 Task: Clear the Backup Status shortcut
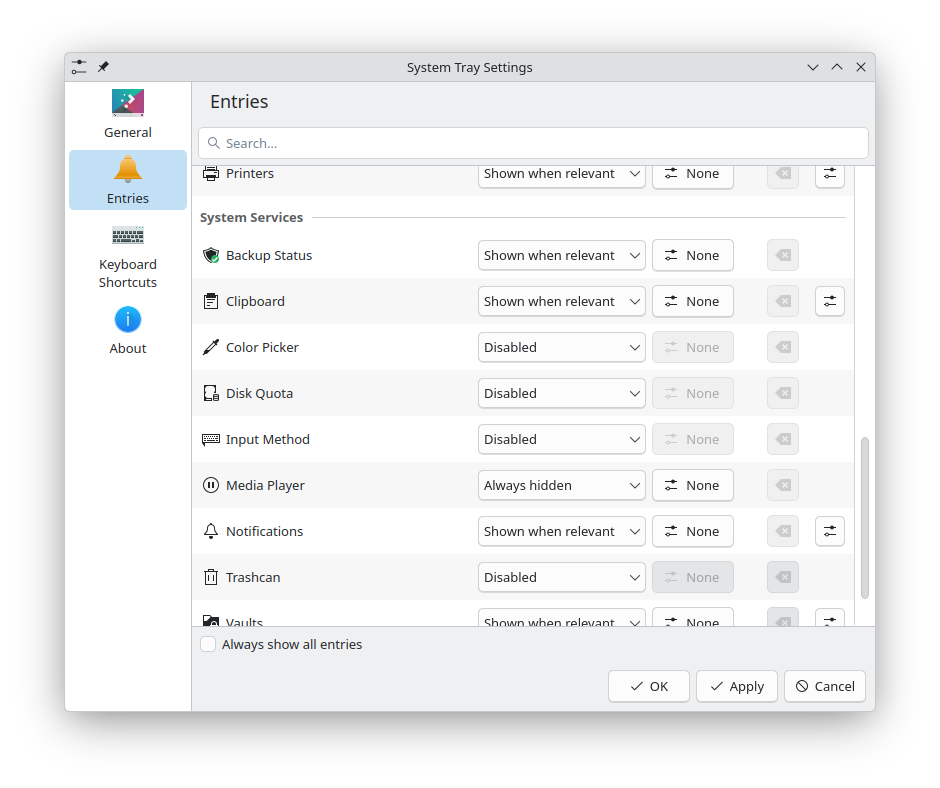(x=783, y=255)
